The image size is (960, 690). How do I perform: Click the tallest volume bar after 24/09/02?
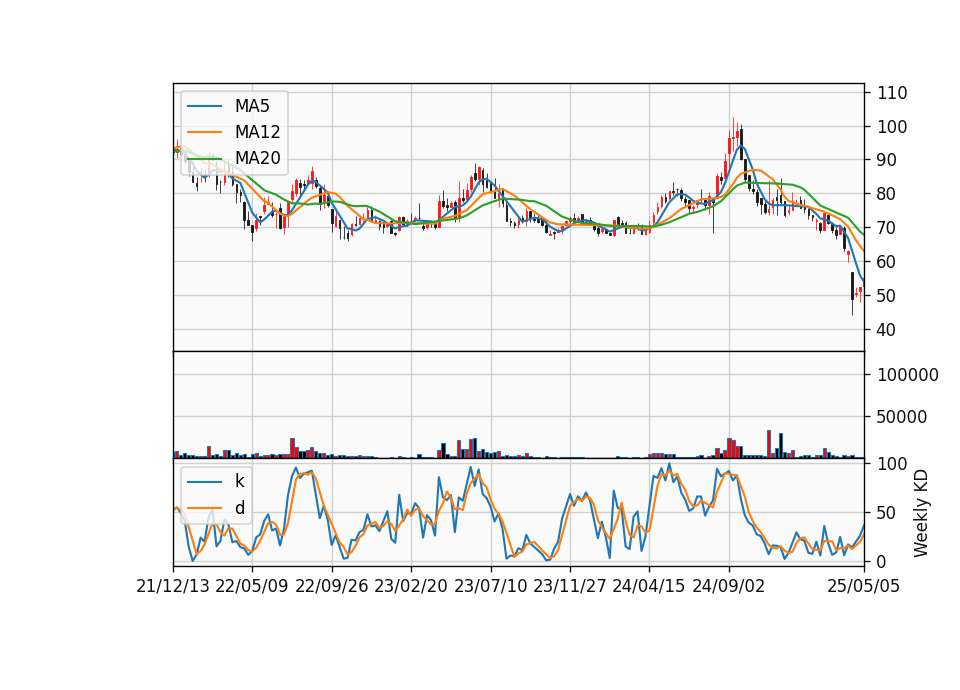click(x=769, y=444)
